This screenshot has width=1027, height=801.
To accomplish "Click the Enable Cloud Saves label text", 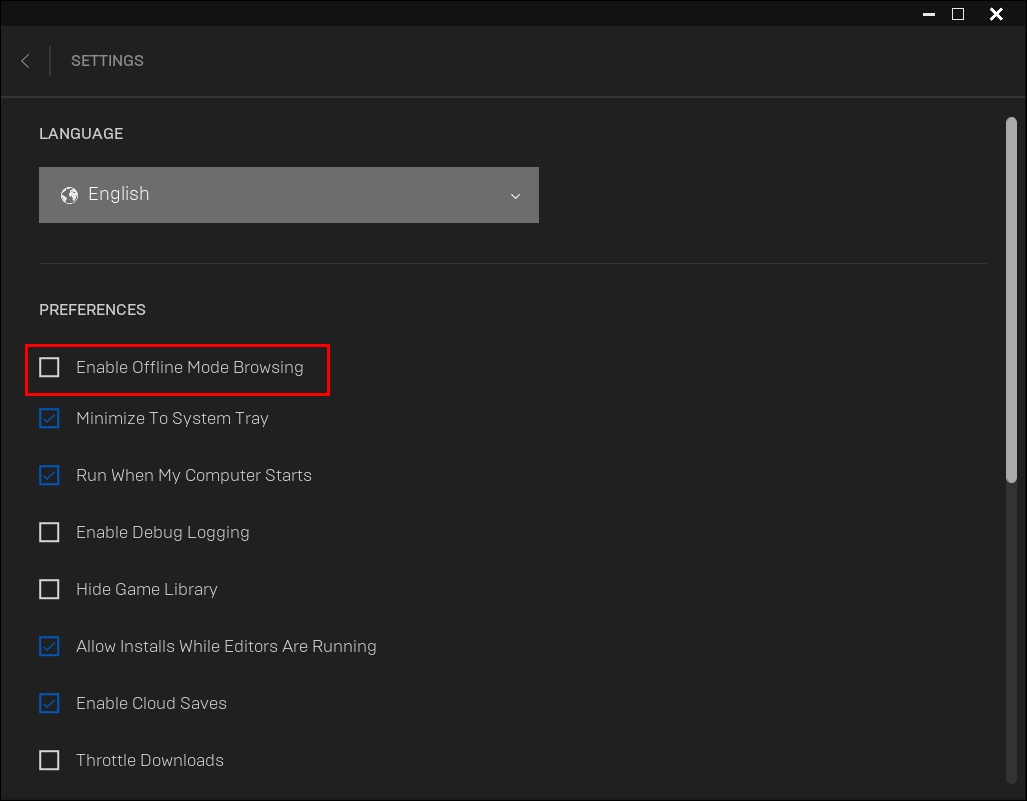I will tap(151, 703).
